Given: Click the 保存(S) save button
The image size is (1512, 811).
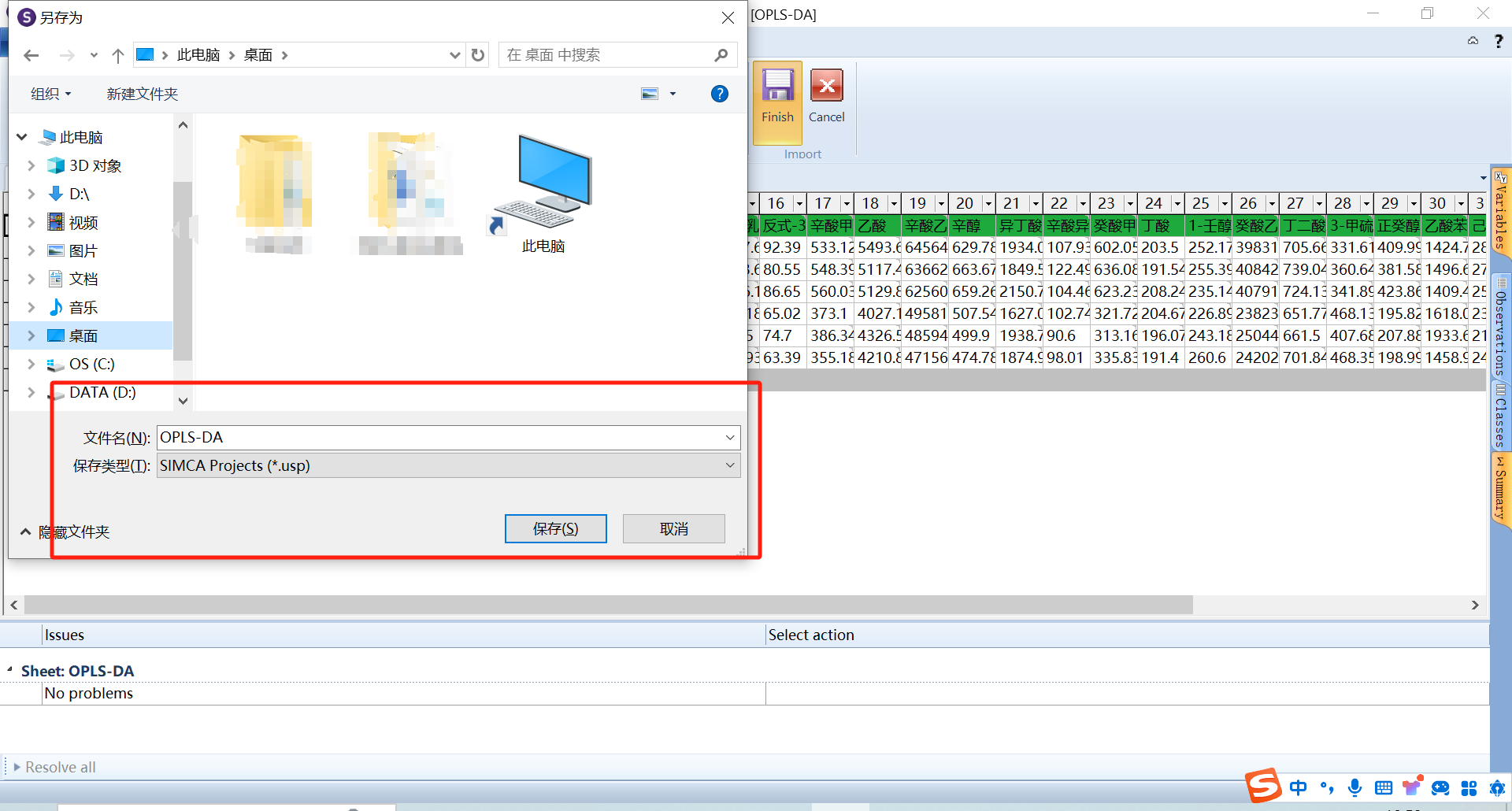Looking at the screenshot, I should [556, 528].
